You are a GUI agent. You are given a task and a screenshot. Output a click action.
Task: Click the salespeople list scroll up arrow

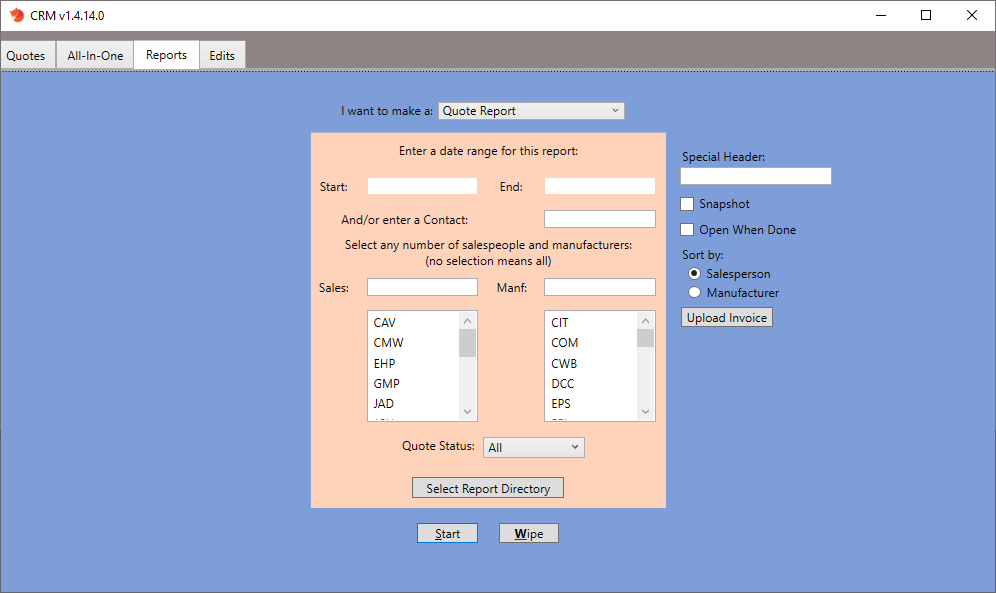[x=468, y=321]
